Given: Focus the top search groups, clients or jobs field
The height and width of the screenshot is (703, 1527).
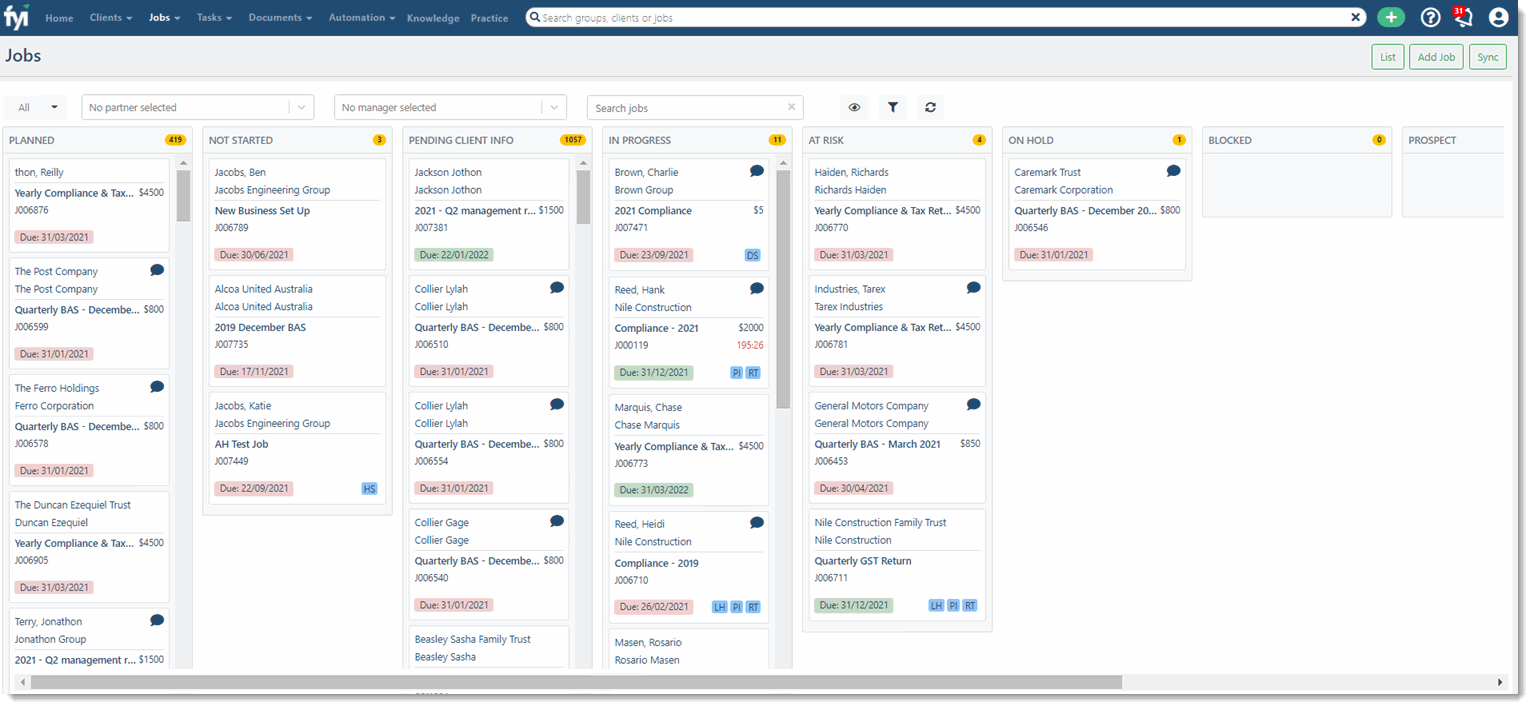Looking at the screenshot, I should [945, 17].
